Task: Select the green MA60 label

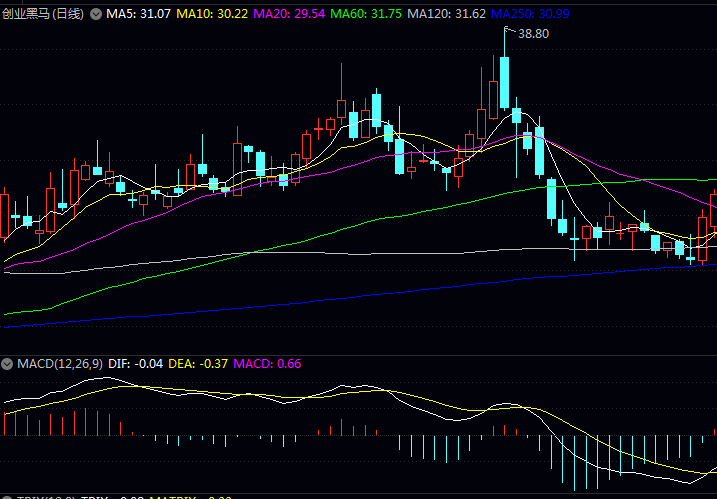Action: 365,14
